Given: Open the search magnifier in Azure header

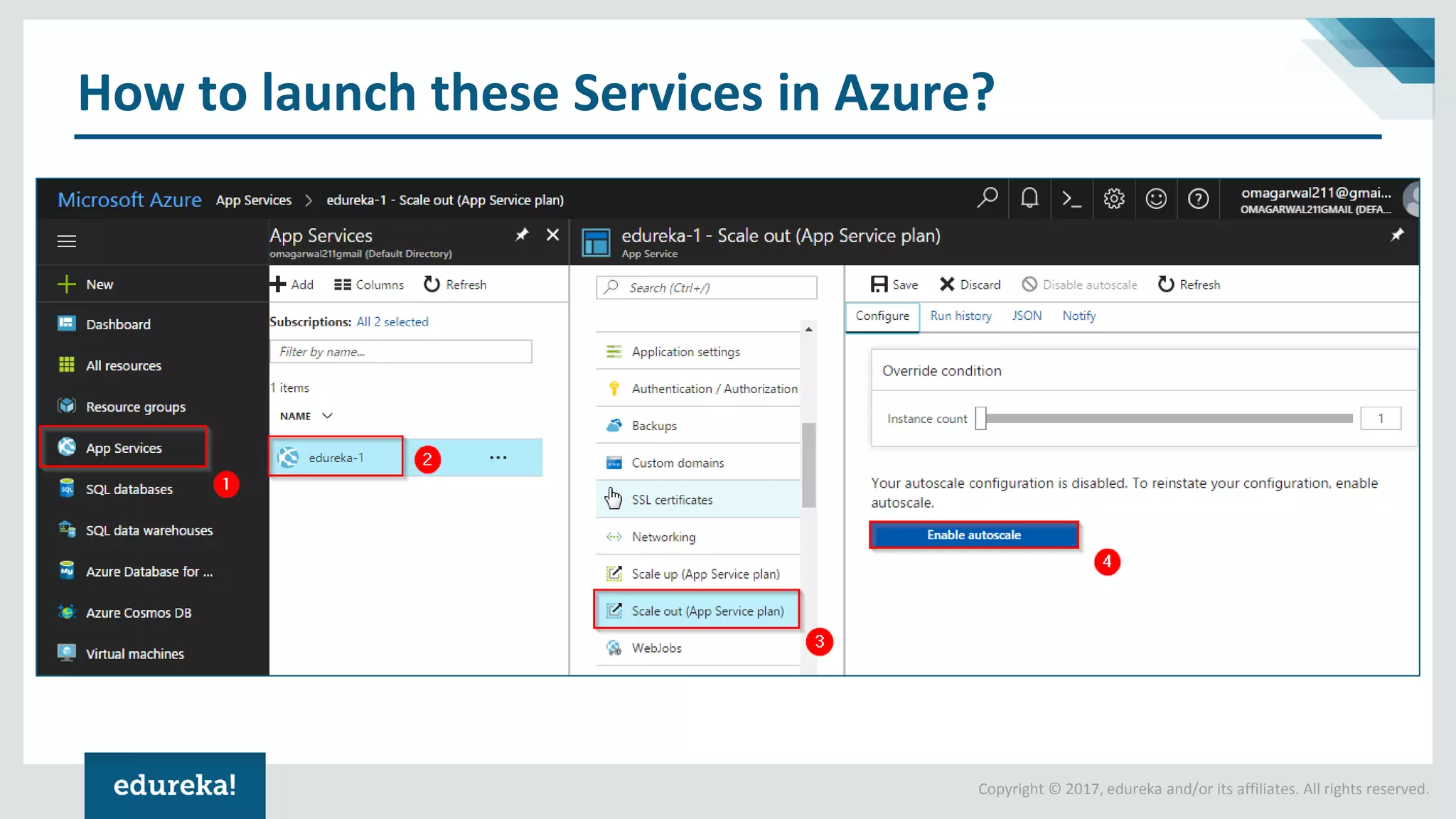Looking at the screenshot, I should [x=987, y=198].
